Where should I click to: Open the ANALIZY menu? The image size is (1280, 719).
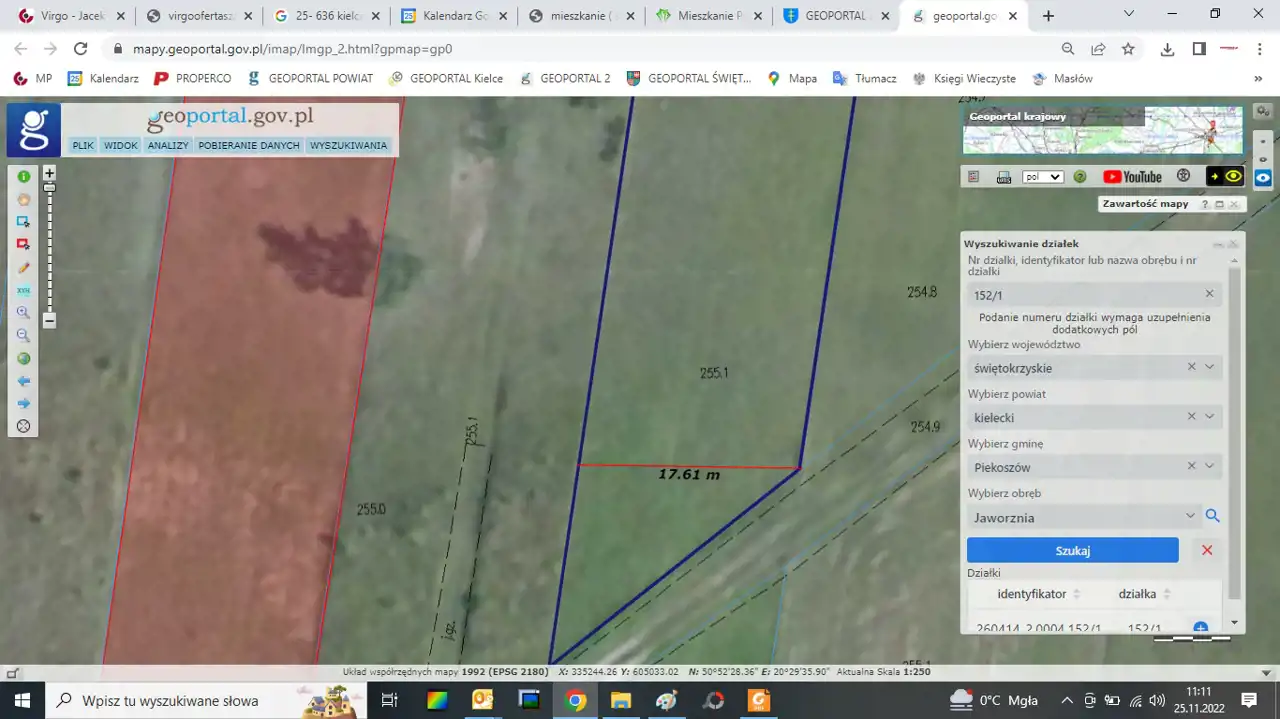point(168,145)
